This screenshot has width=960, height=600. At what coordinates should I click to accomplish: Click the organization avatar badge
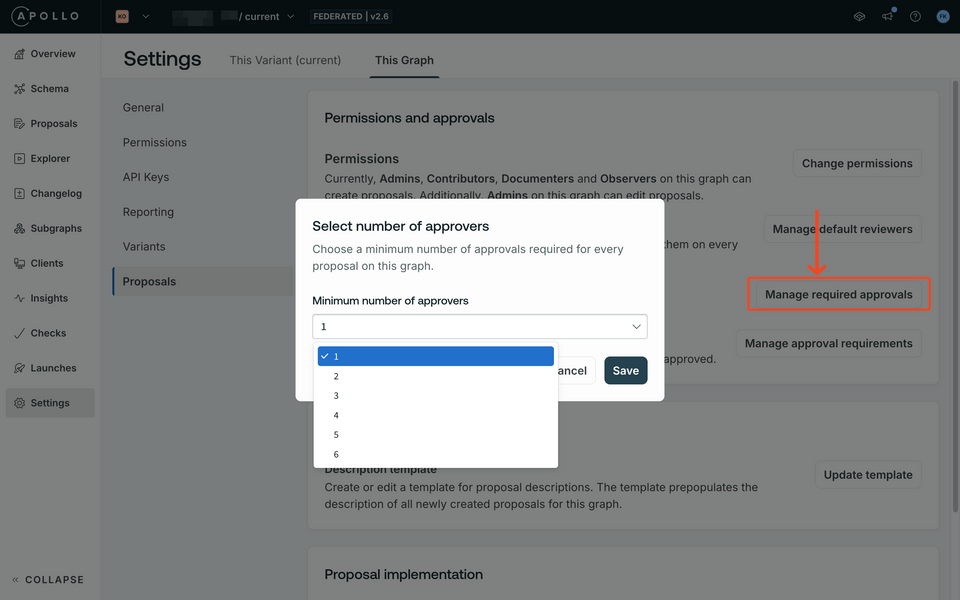pos(122,17)
